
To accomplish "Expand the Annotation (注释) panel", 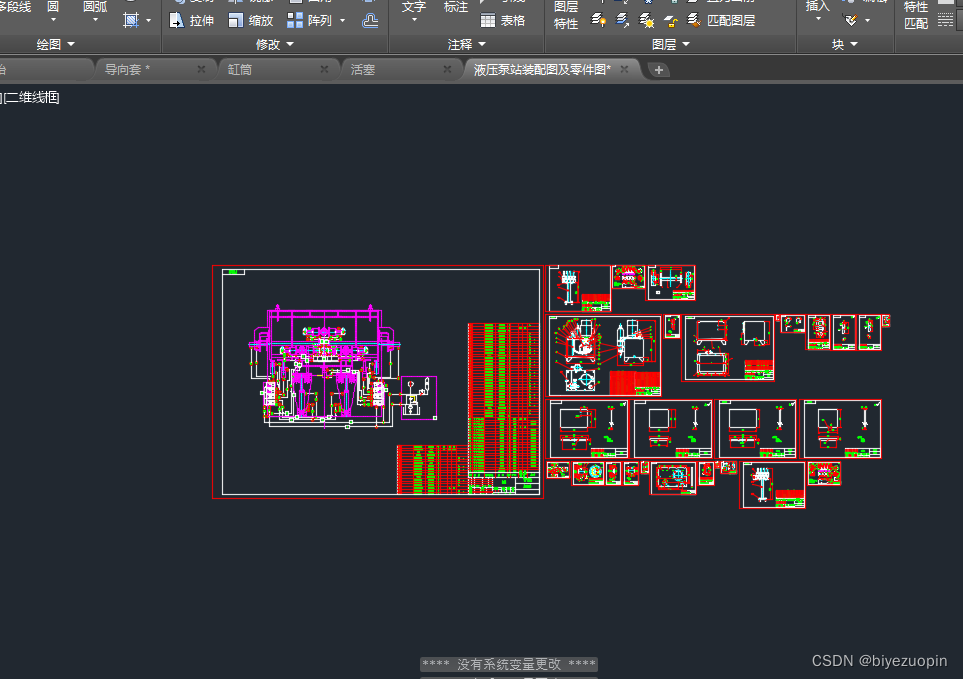I will pos(467,44).
